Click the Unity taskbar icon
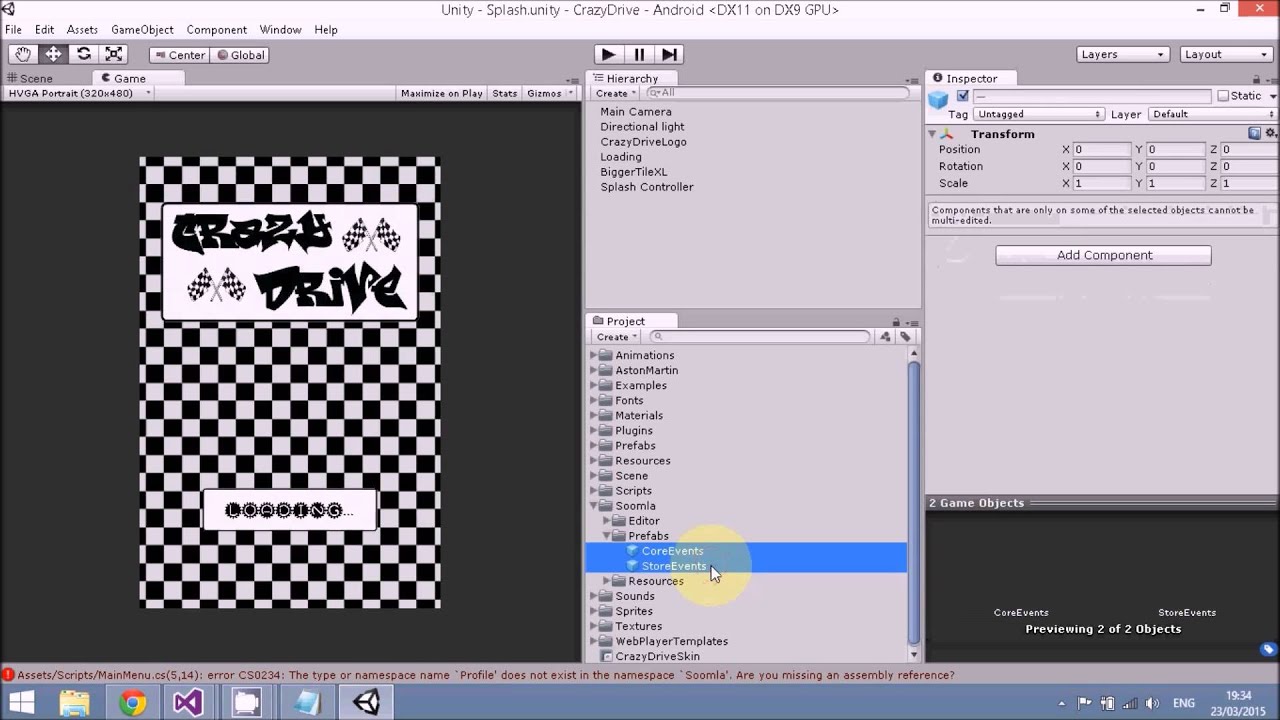The width and height of the screenshot is (1280, 720). pyautogui.click(x=366, y=703)
